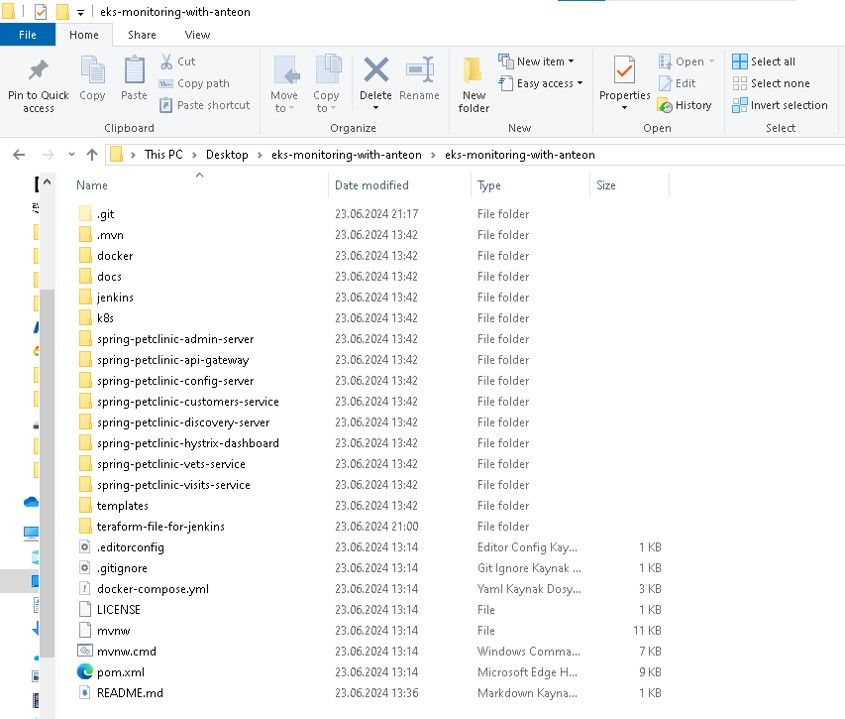Click the Pin to Quick access icon
The height and width of the screenshot is (719, 845).
[38, 72]
